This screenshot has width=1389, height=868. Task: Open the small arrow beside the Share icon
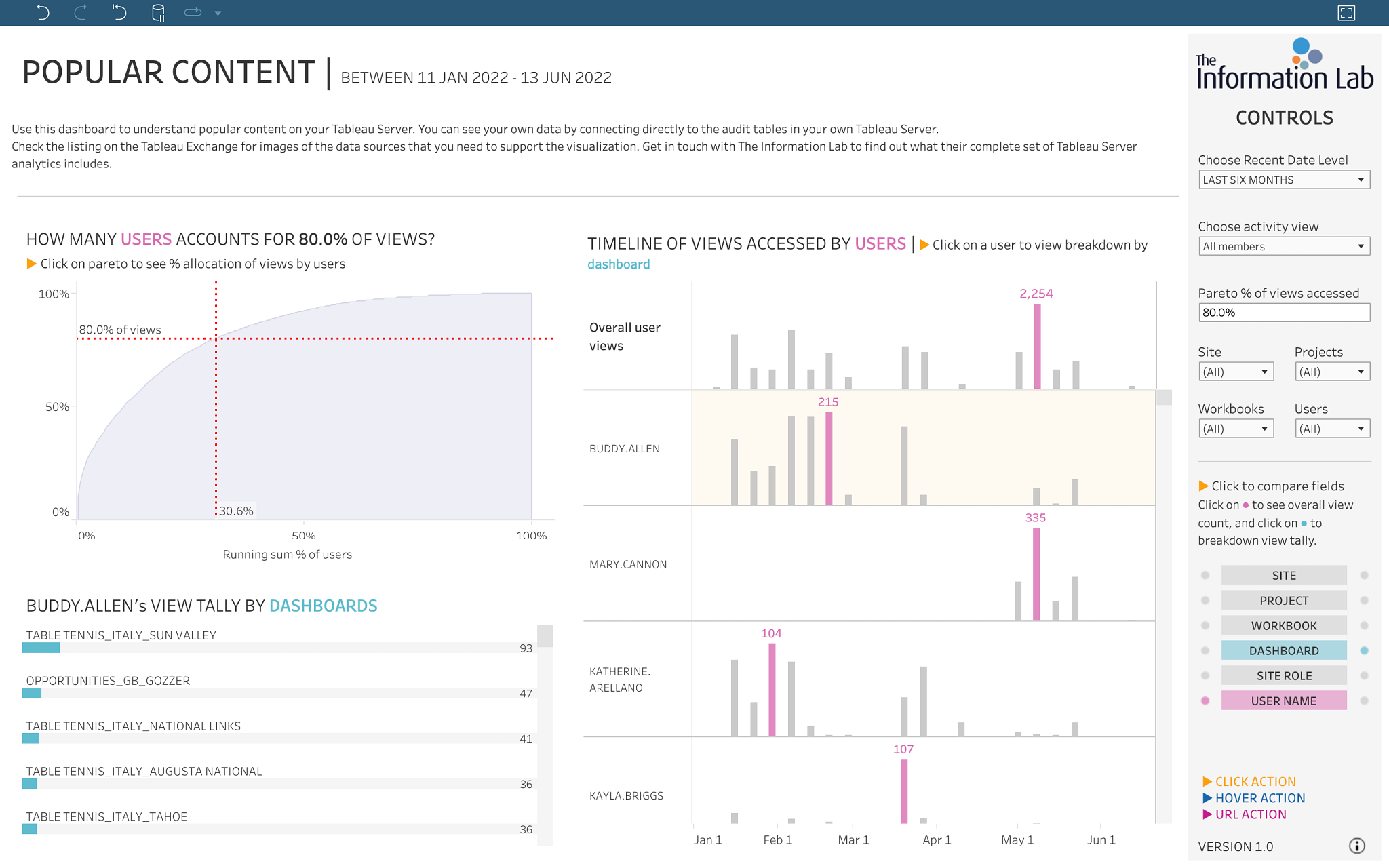[218, 13]
